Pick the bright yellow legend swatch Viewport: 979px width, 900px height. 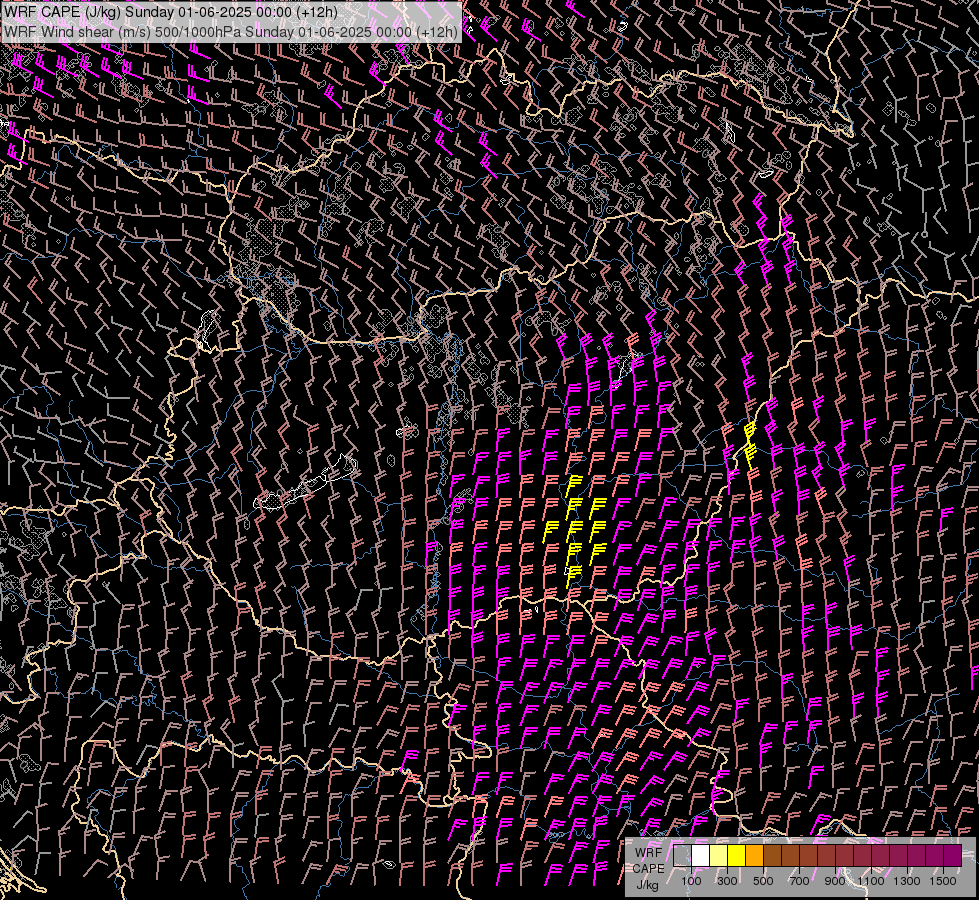pos(736,855)
